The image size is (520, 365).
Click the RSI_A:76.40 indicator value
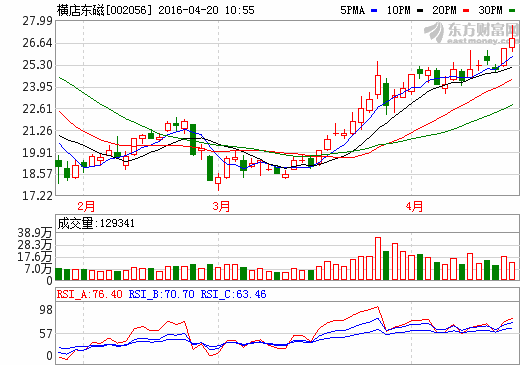point(89,294)
